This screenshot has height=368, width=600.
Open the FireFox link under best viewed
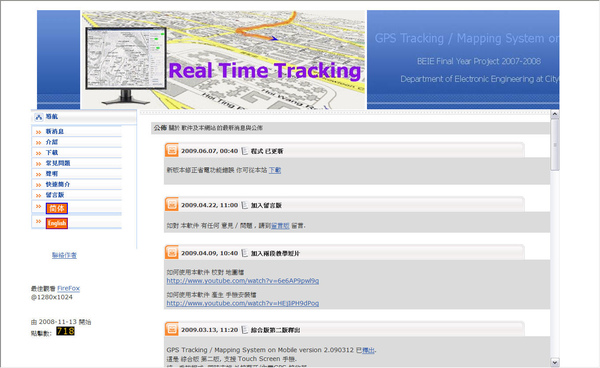click(x=68, y=288)
